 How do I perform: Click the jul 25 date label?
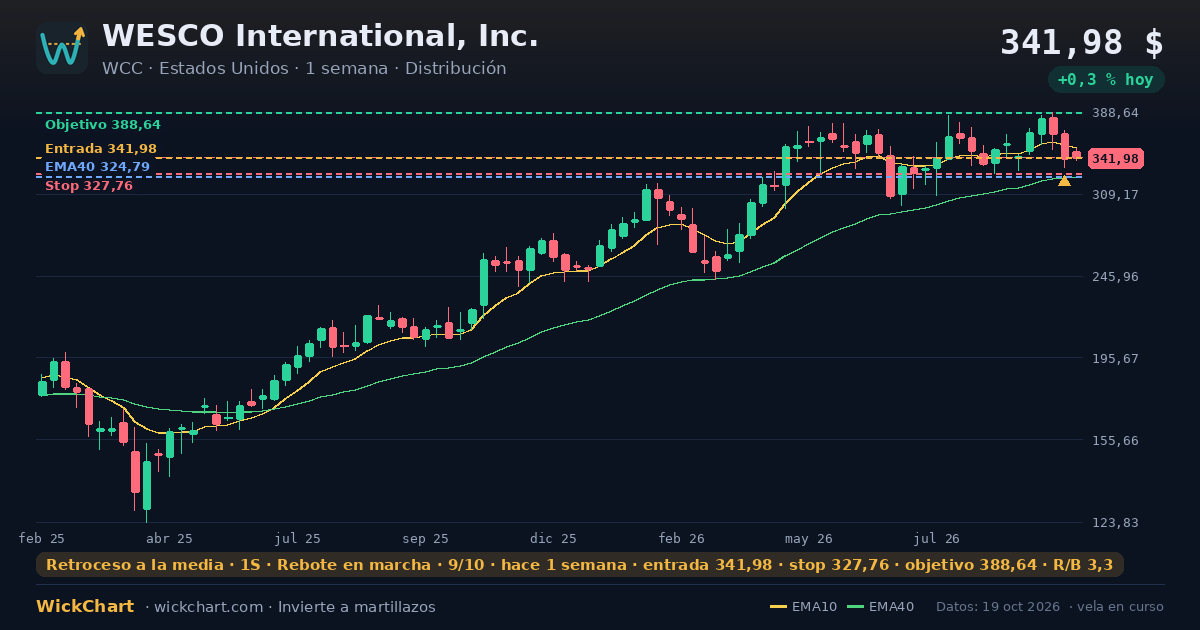(298, 538)
